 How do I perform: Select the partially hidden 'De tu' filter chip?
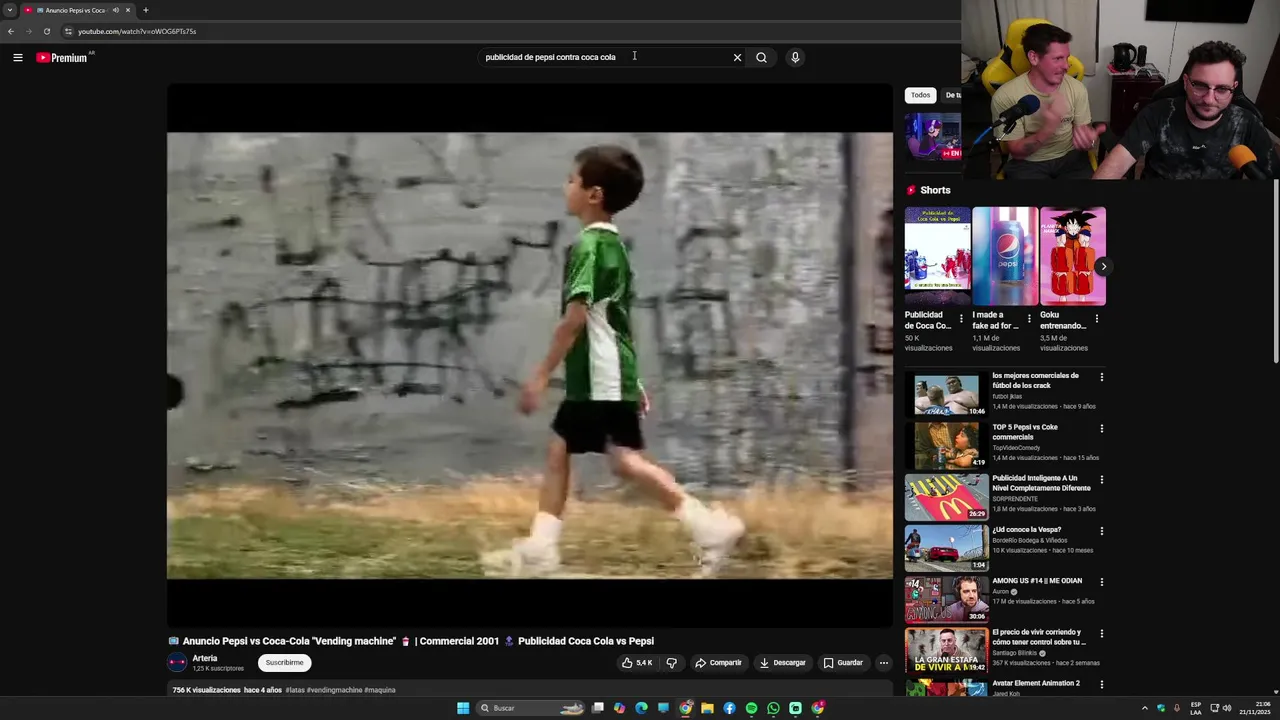click(952, 95)
